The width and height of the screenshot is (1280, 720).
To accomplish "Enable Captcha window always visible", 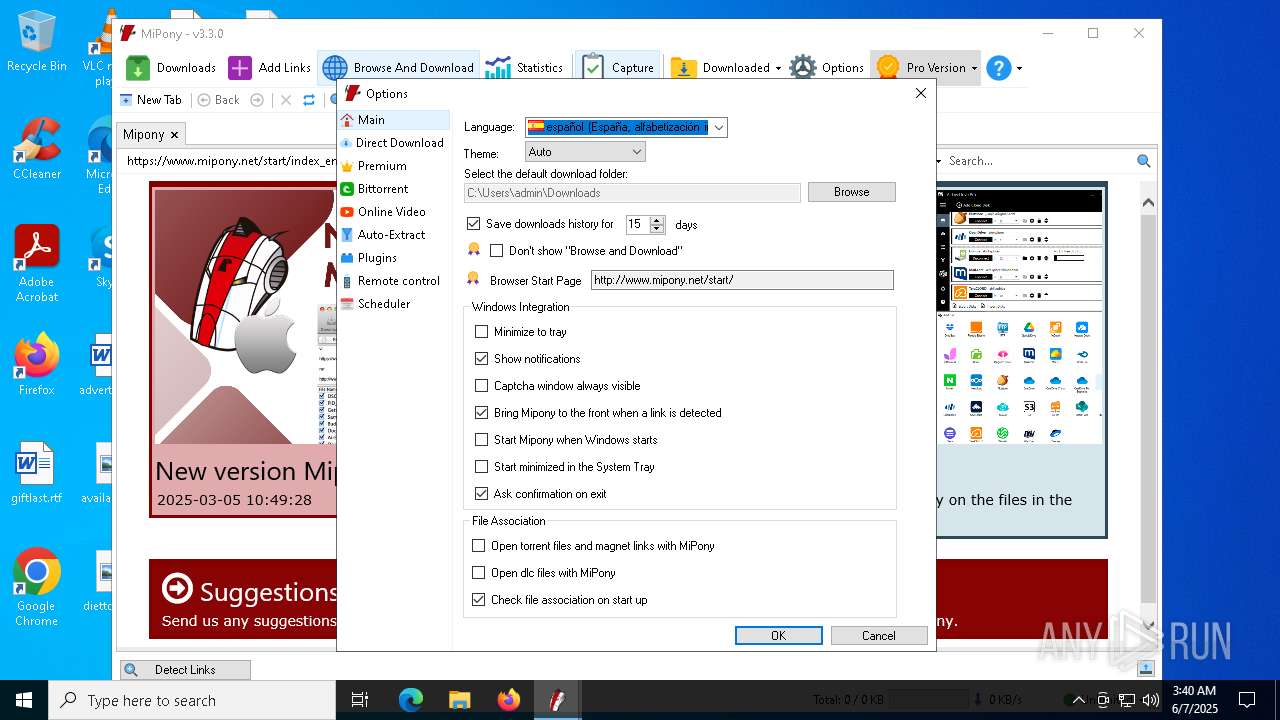I will click(x=482, y=386).
